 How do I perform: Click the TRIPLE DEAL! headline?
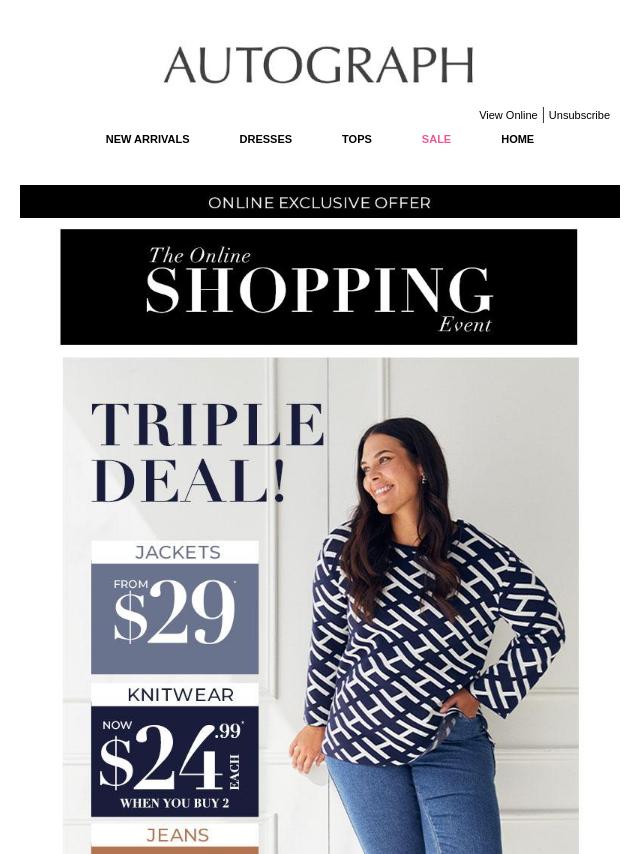207,453
